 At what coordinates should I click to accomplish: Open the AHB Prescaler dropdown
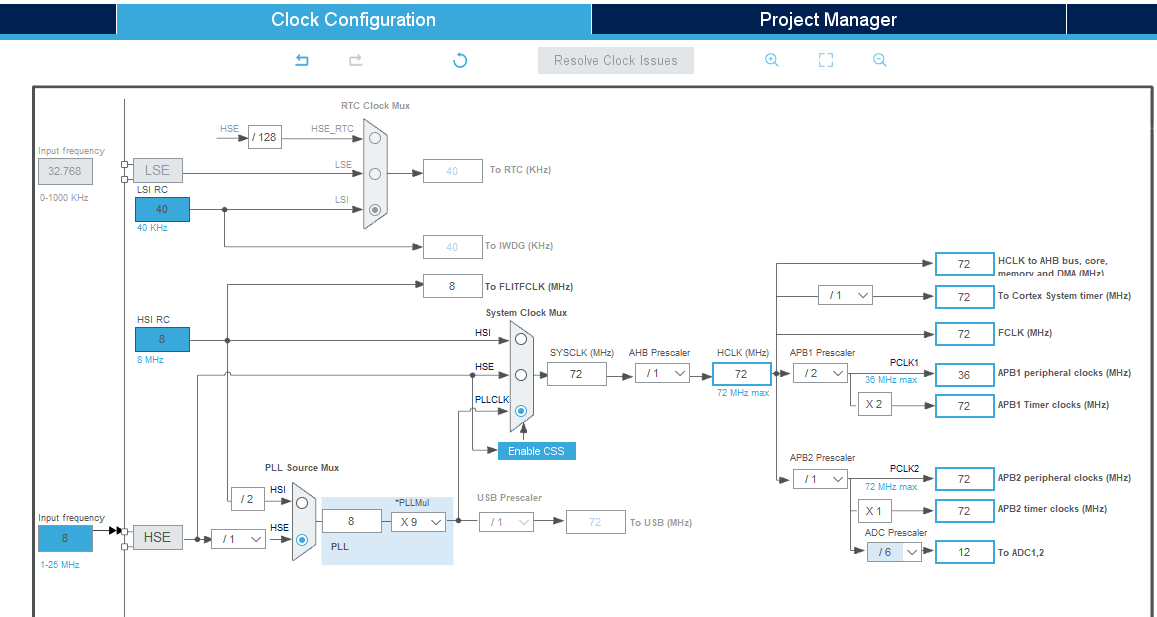click(662, 373)
